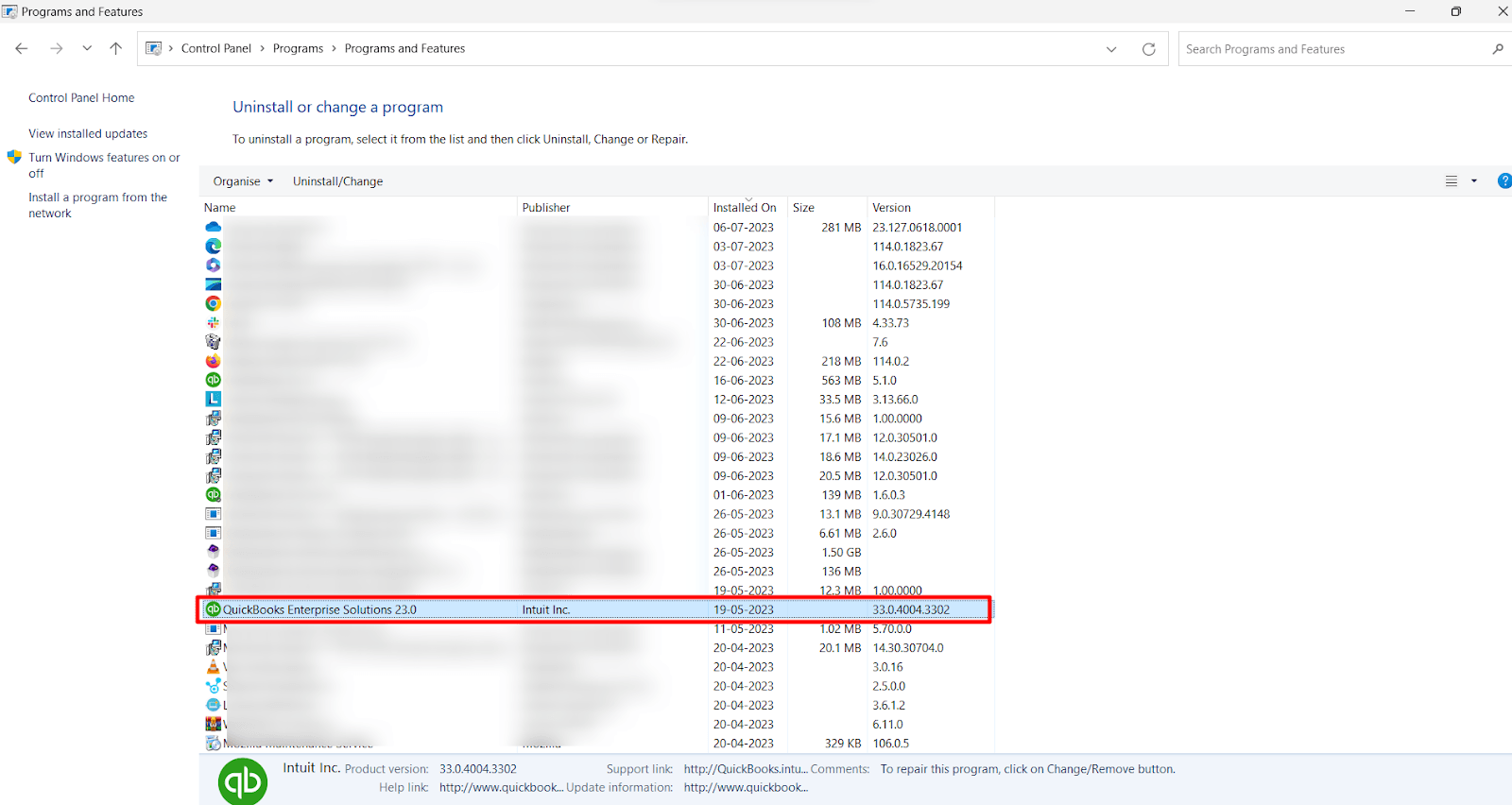
Task: Sort by the Name column header
Action: pyautogui.click(x=359, y=208)
